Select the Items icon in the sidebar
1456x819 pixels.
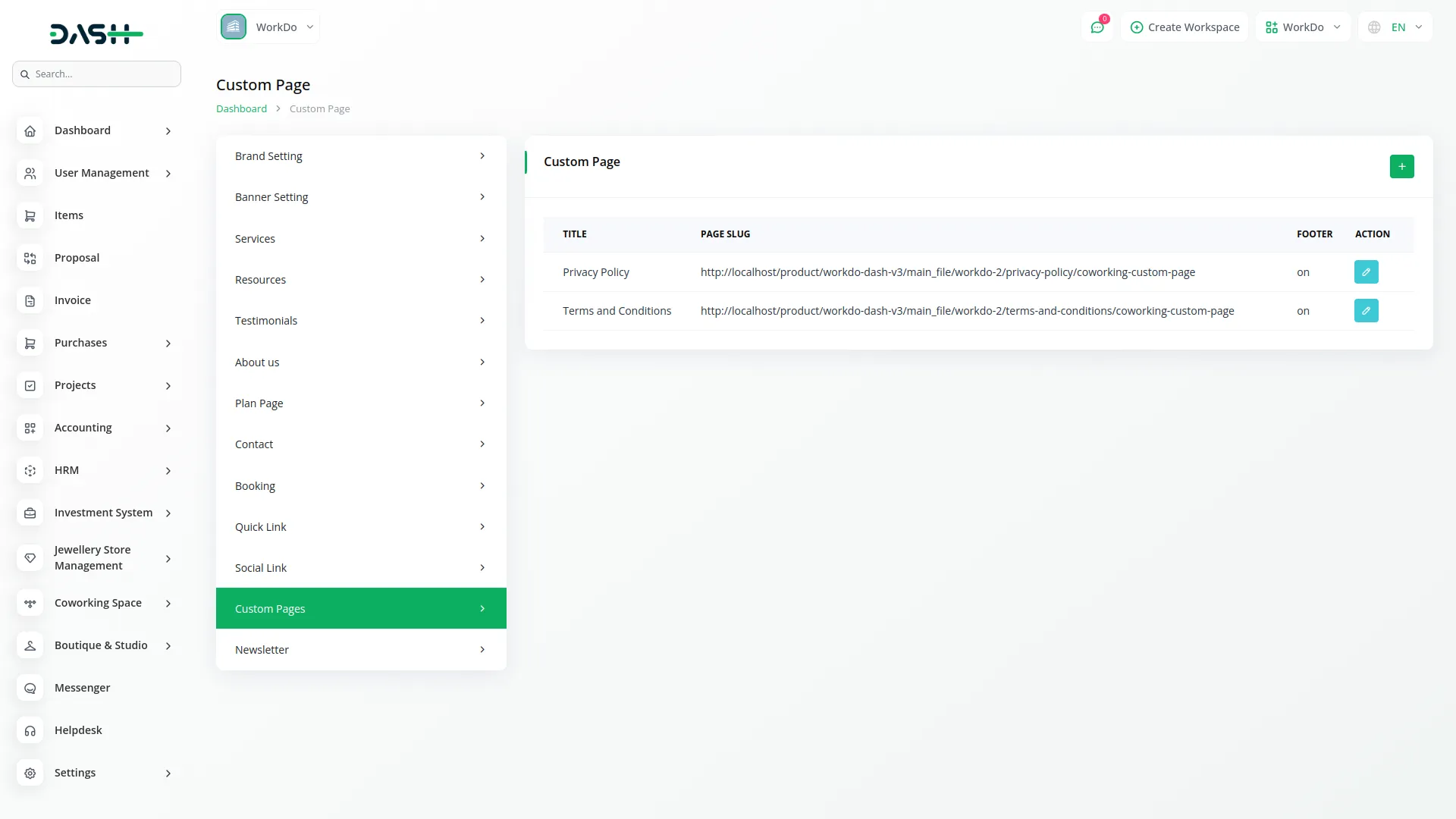pyautogui.click(x=30, y=215)
